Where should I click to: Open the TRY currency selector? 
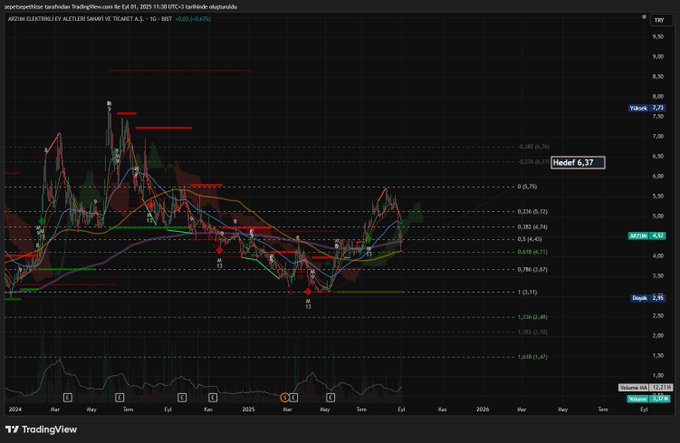pyautogui.click(x=660, y=20)
